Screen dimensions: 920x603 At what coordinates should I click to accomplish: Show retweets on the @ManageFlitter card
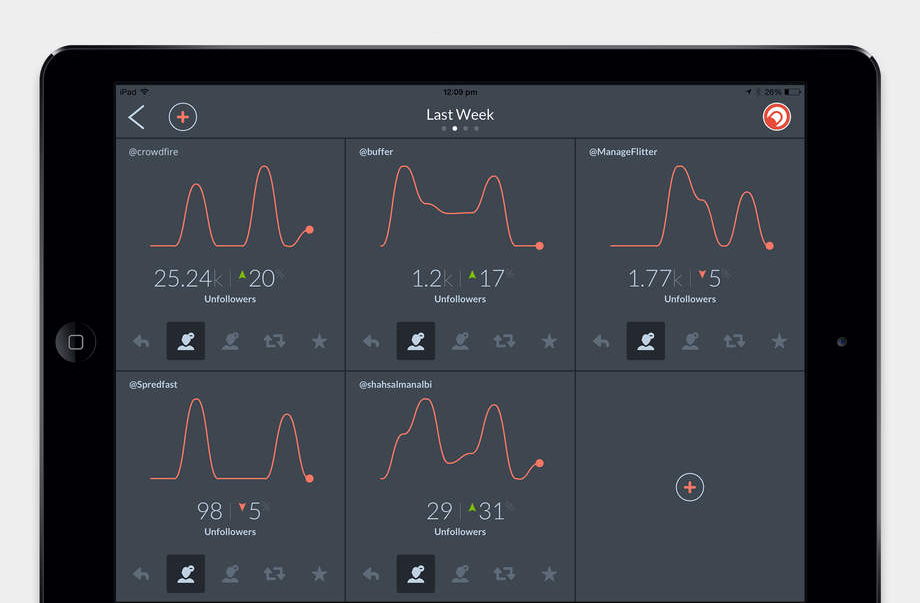[735, 341]
